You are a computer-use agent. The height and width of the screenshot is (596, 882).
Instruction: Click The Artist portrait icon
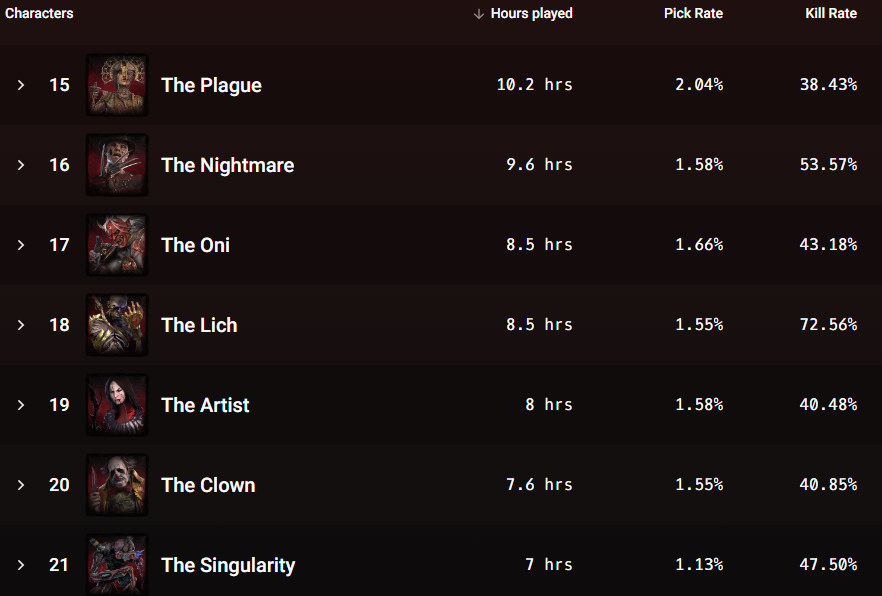click(117, 405)
